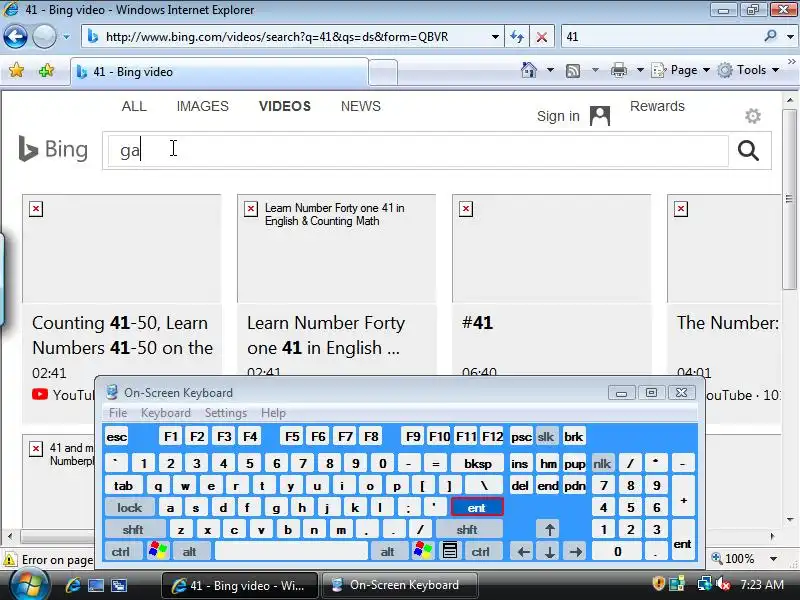Open the Home page icon
The image size is (800, 600).
click(529, 70)
